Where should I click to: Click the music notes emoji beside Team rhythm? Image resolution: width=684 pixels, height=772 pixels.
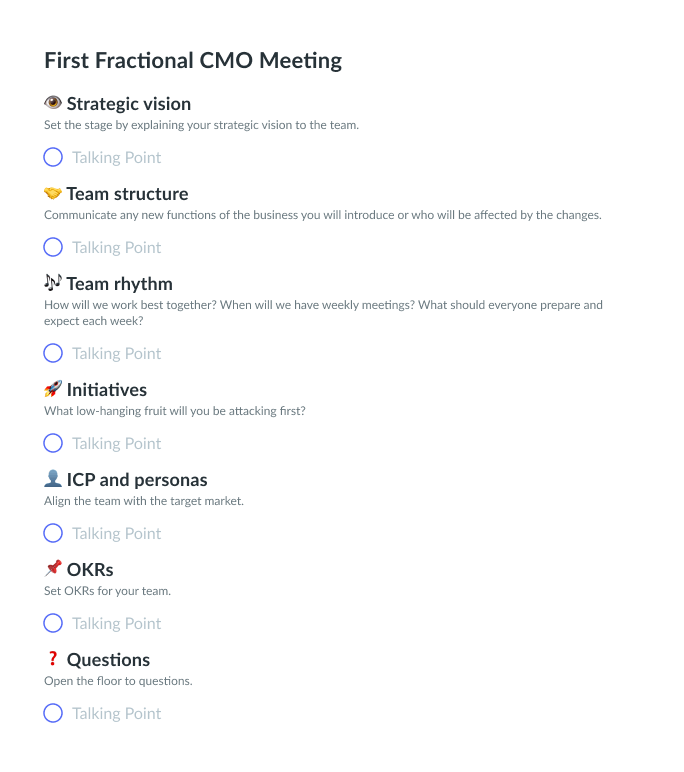coord(53,283)
